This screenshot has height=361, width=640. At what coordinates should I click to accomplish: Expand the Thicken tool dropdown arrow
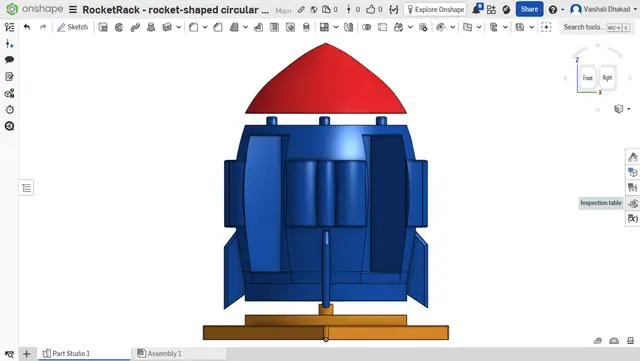(x=178, y=27)
